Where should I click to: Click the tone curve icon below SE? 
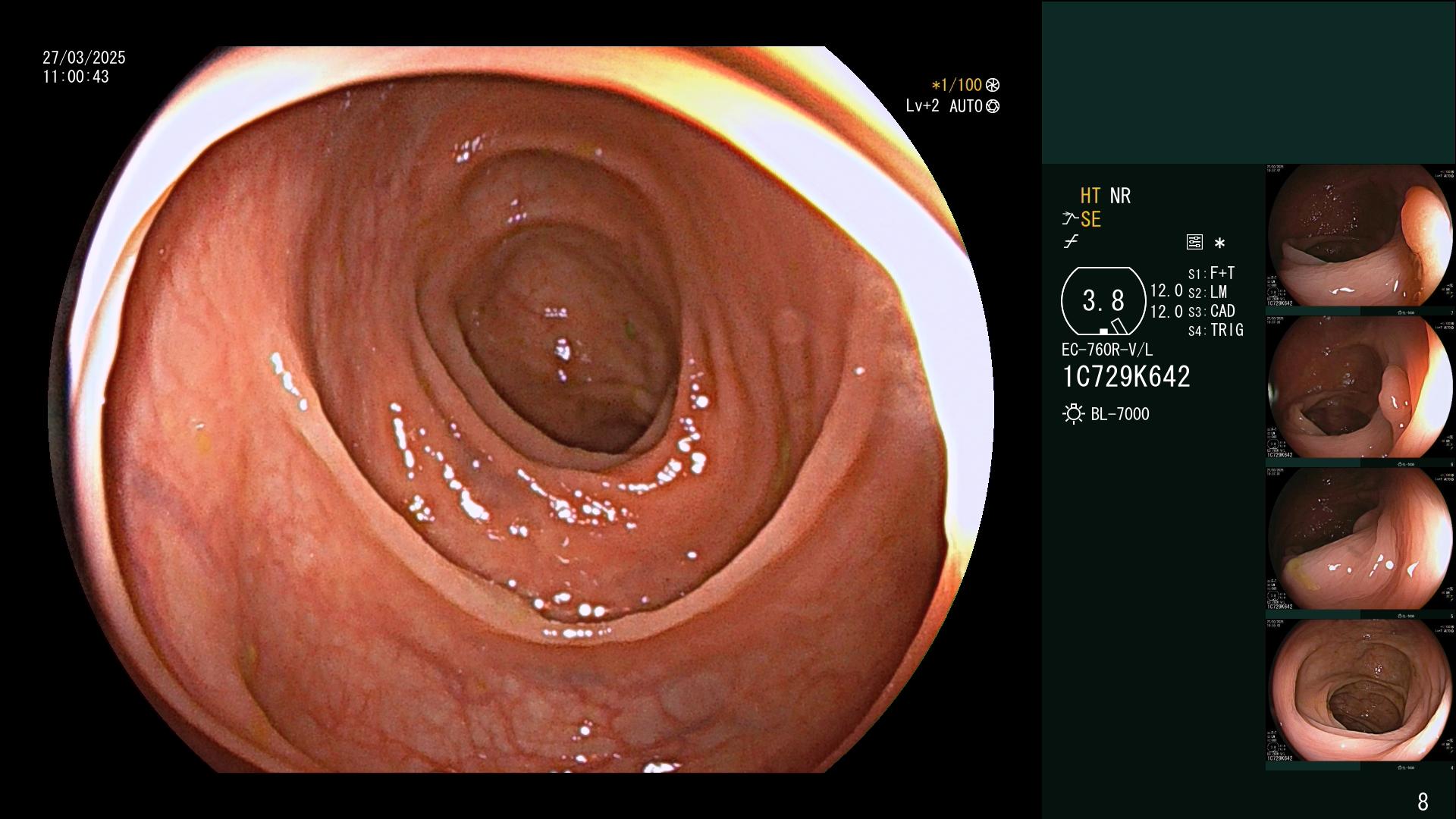coord(1071,243)
